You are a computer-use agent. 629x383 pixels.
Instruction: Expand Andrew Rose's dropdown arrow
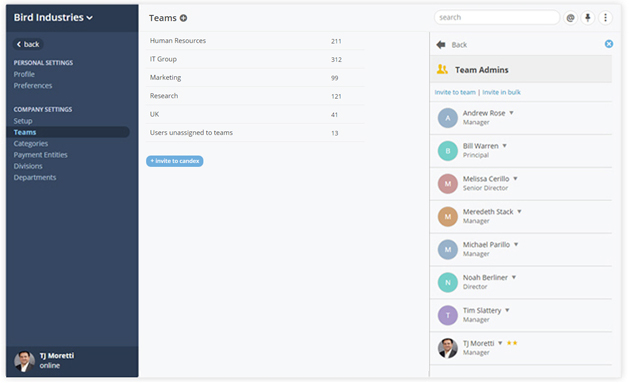(511, 113)
